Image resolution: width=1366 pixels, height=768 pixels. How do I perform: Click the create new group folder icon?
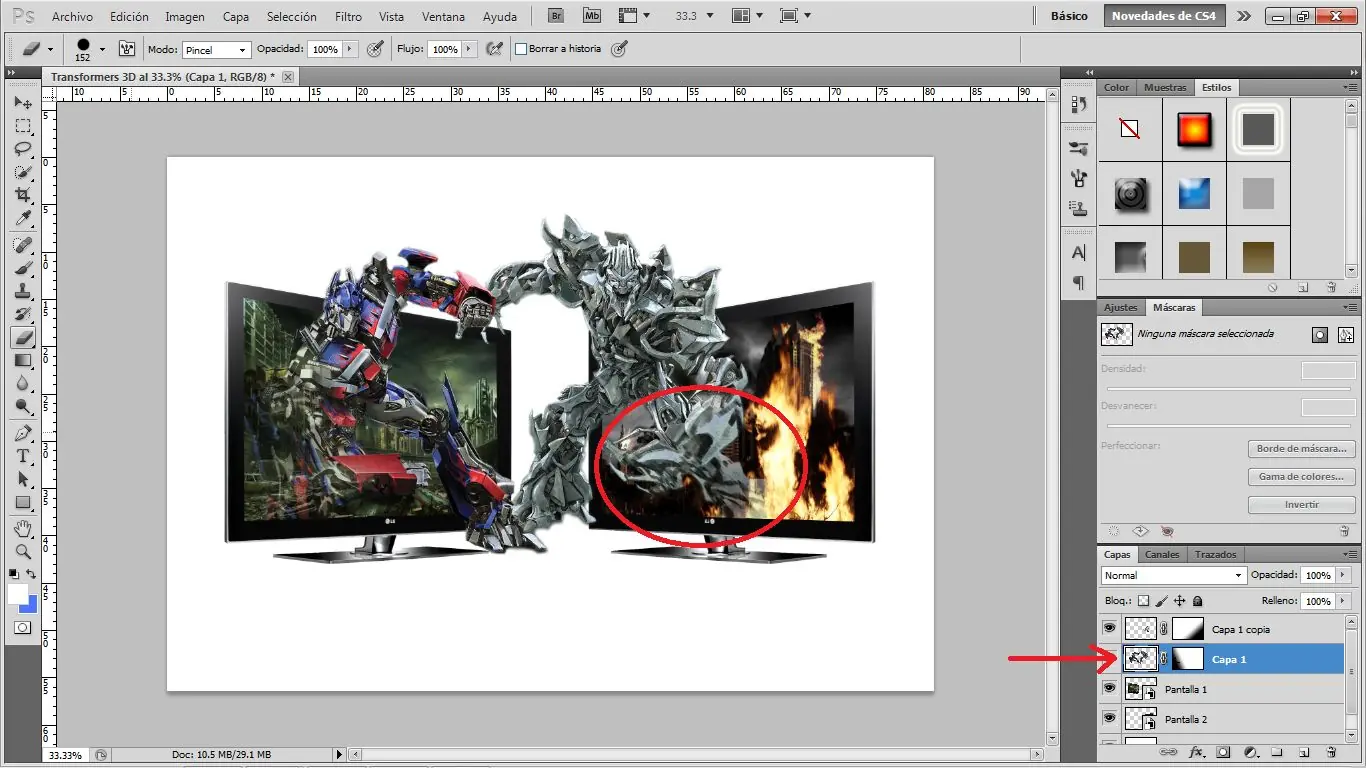tap(1277, 752)
